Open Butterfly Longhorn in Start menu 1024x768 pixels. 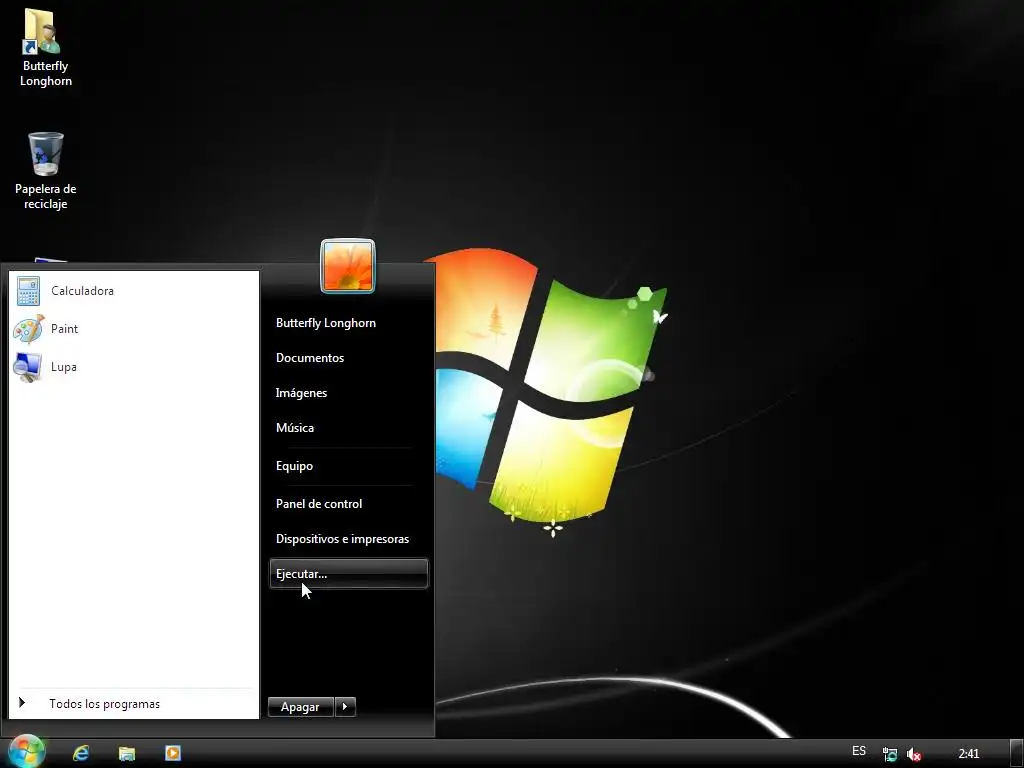(326, 323)
